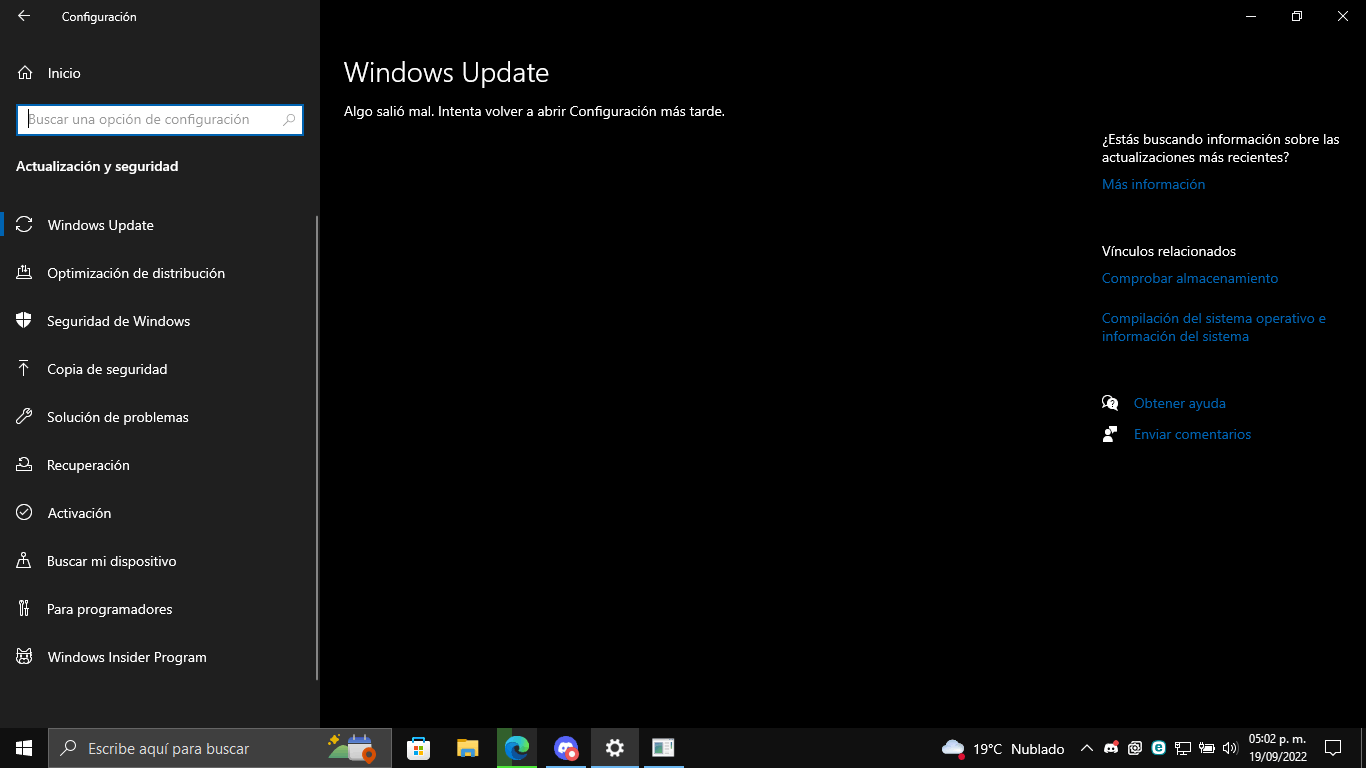Select Windows Update in the sidebar
1366x768 pixels.
[x=160, y=225]
